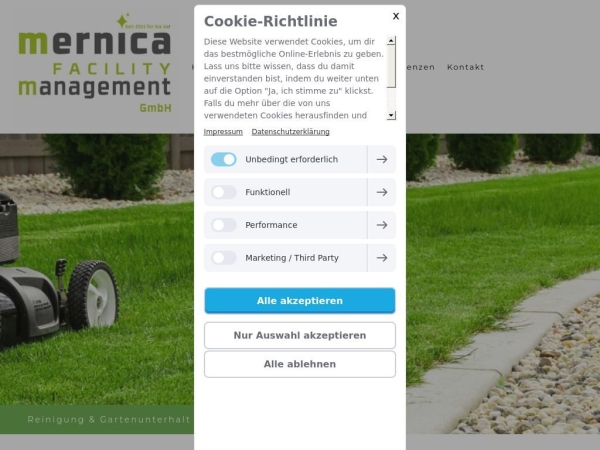The width and height of the screenshot is (600, 450).
Task: Click the scroll-up arrow in cookie text
Action: coord(391,41)
